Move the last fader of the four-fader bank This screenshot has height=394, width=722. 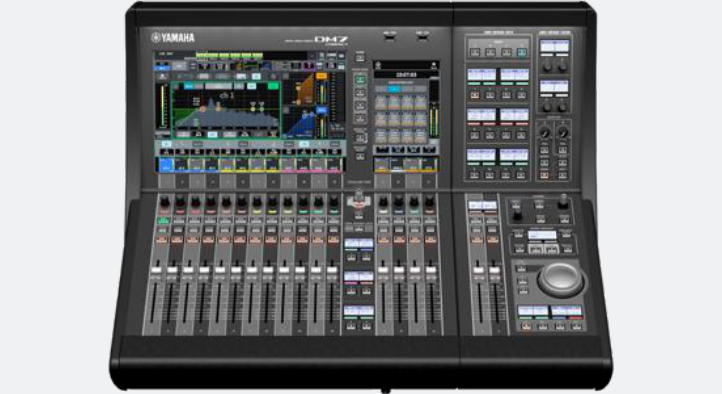[431, 269]
